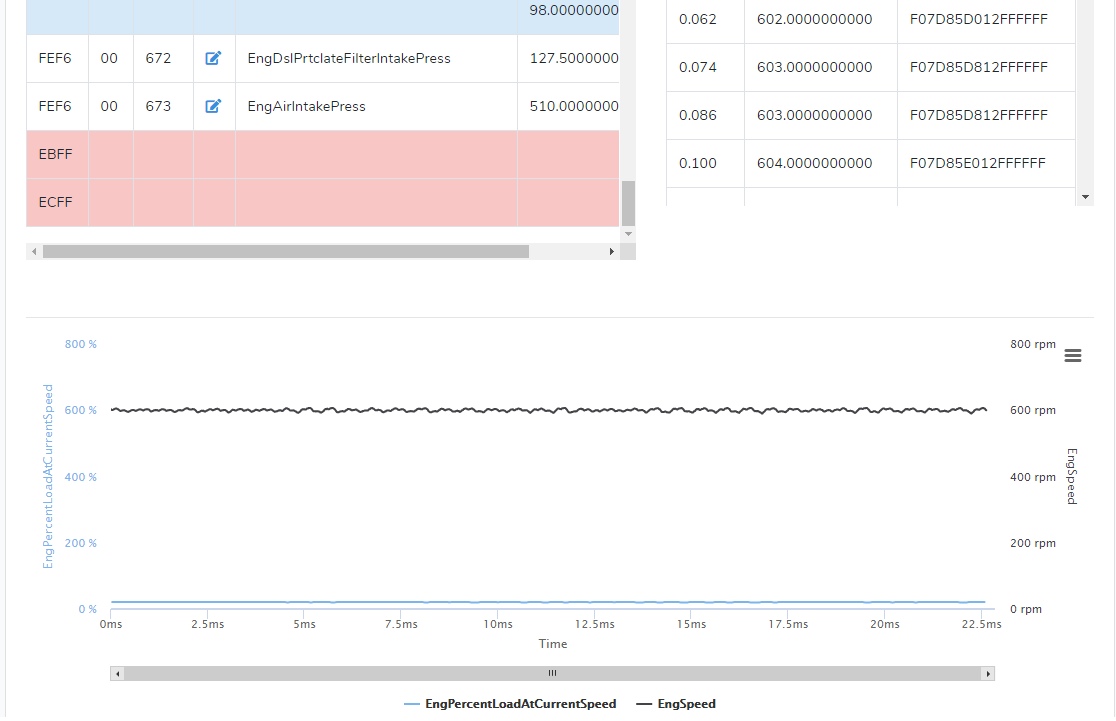Open the chart hamburger context menu
Image resolution: width=1116 pixels, height=721 pixels.
[1073, 356]
